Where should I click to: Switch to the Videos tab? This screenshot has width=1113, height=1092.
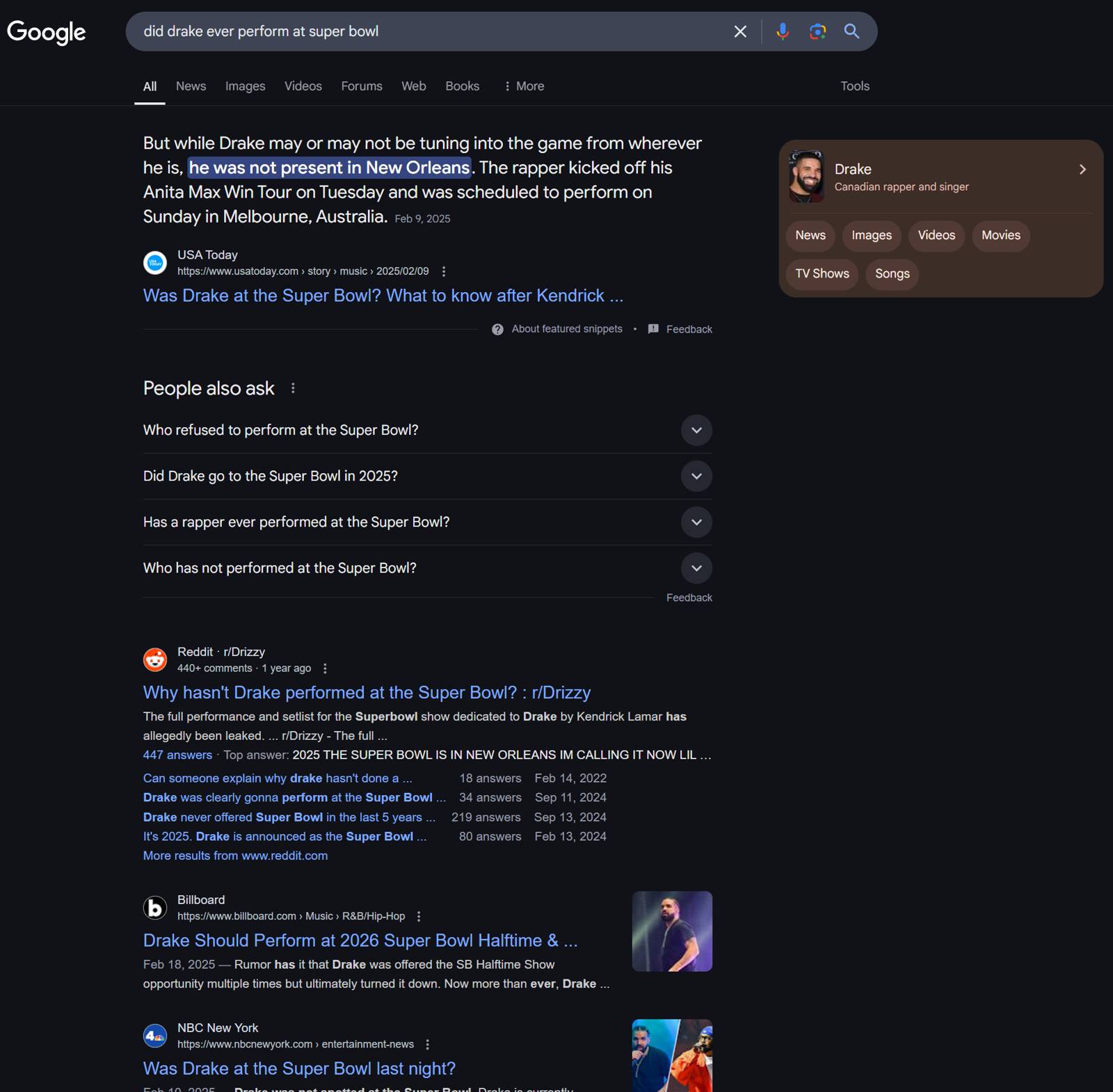(303, 86)
